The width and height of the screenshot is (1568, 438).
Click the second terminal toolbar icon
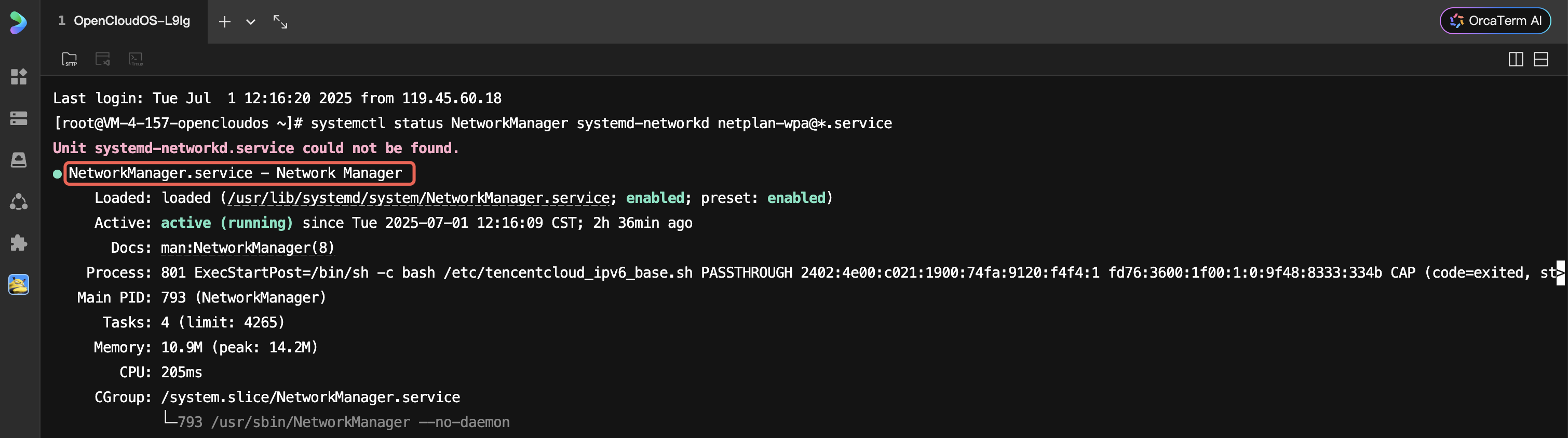pyautogui.click(x=102, y=59)
